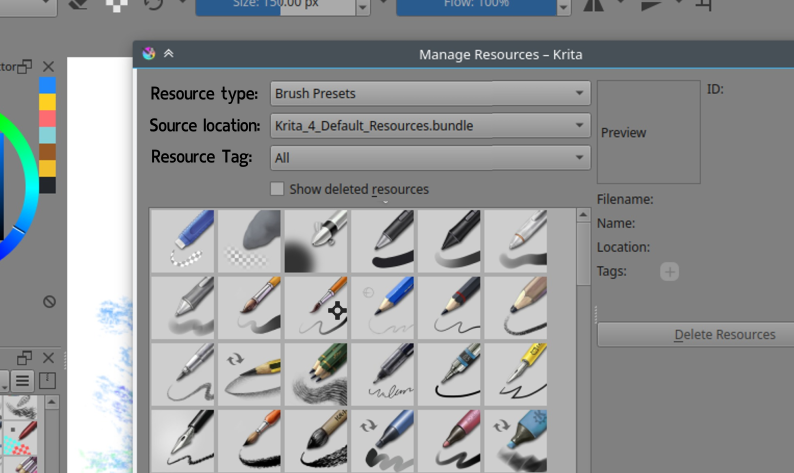The image size is (794, 473).
Task: Click the shade window up-arrows icon in titlebar
Action: 169,54
